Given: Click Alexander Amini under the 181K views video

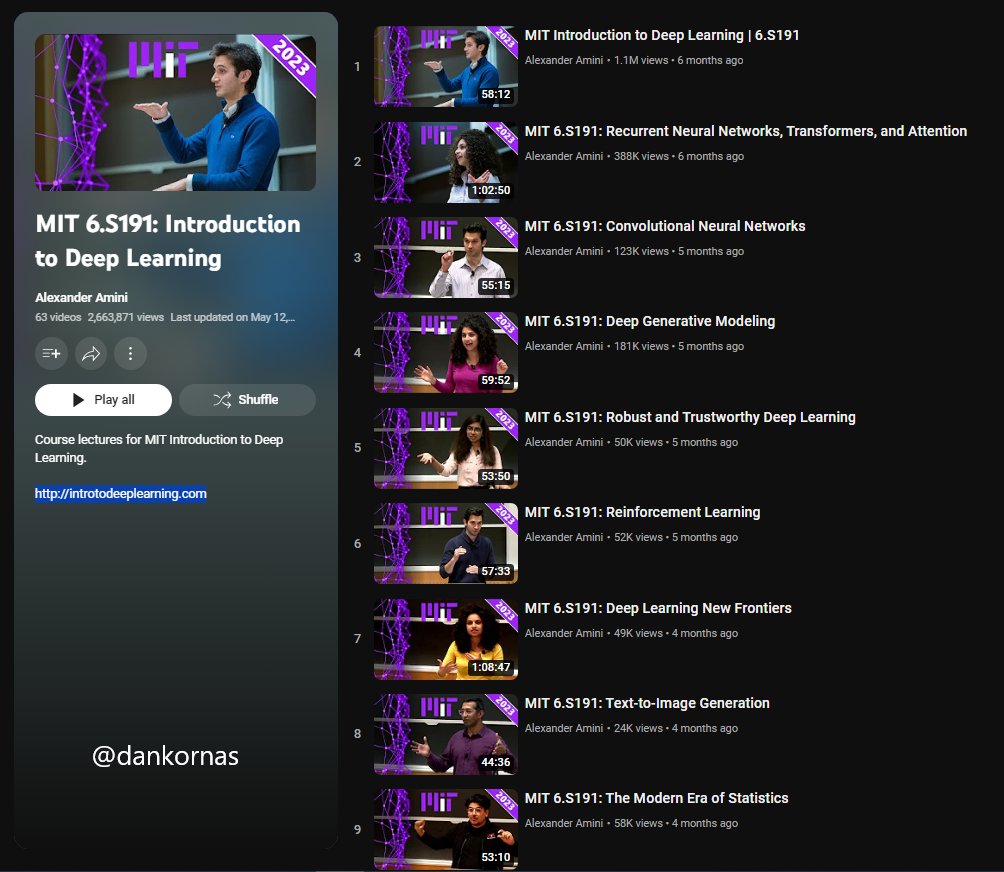Looking at the screenshot, I should 563,346.
